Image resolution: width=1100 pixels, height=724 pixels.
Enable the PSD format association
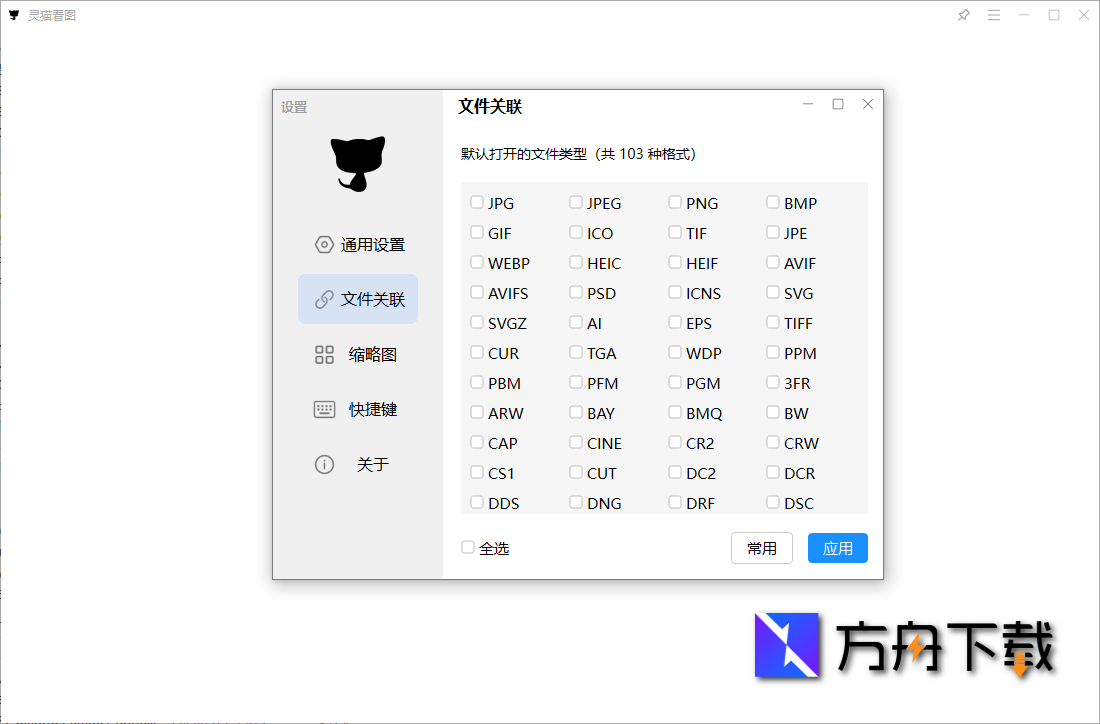coord(576,292)
